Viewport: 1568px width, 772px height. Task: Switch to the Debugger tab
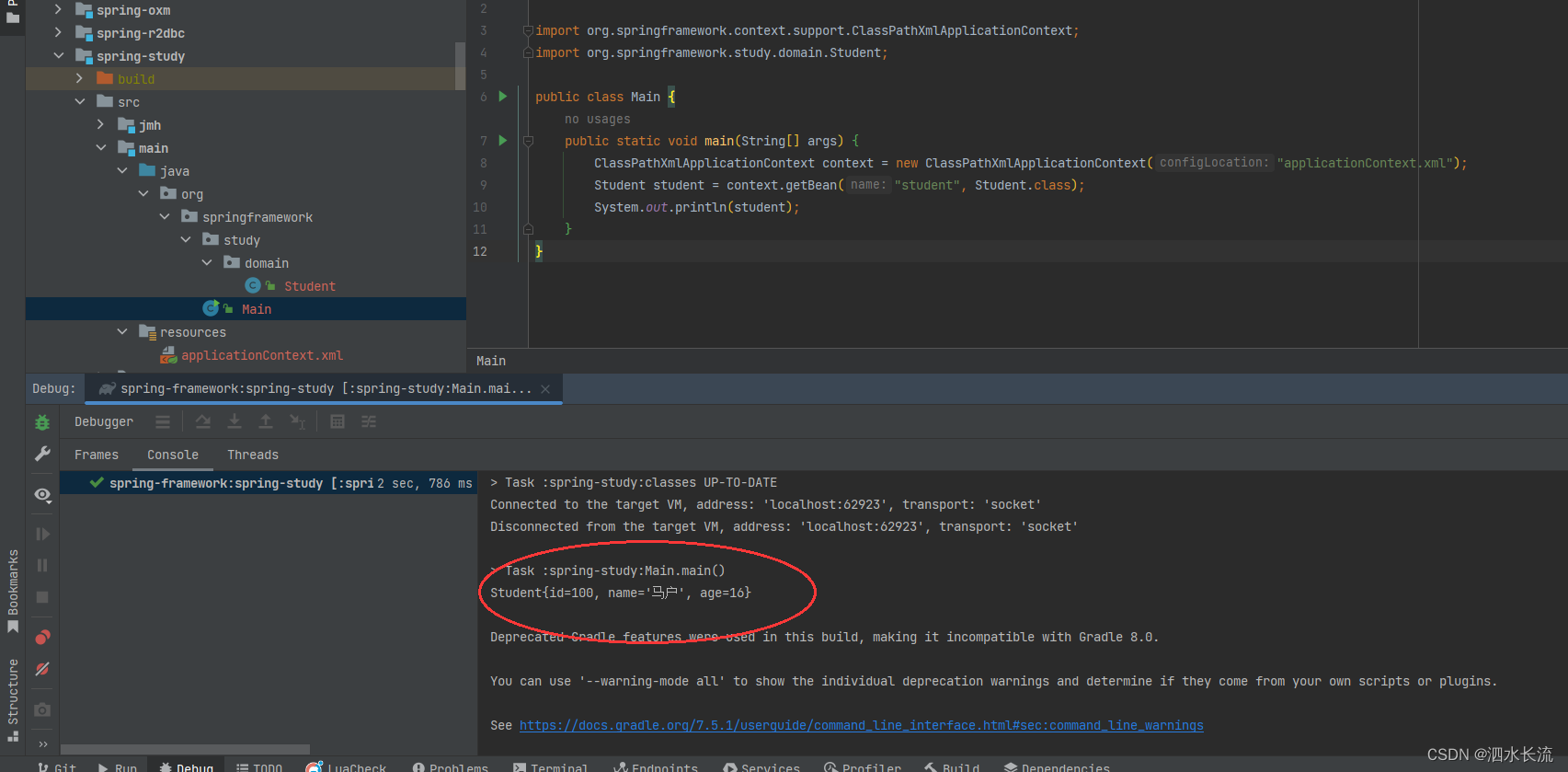tap(104, 421)
